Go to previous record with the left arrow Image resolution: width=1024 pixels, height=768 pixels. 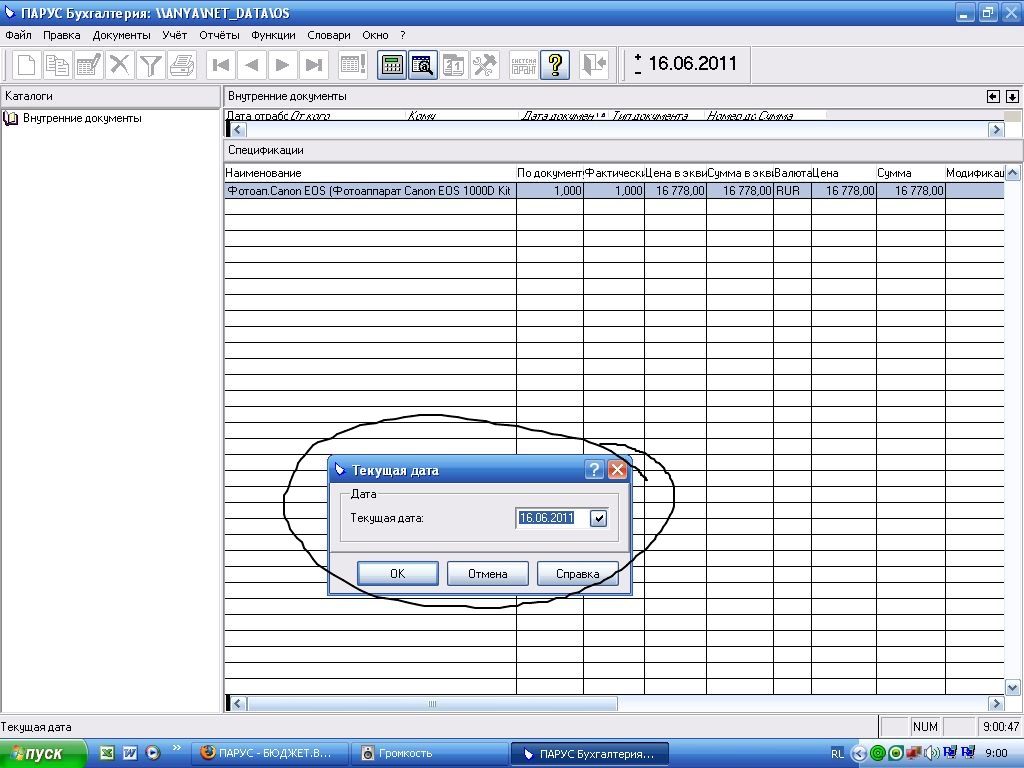coord(252,65)
